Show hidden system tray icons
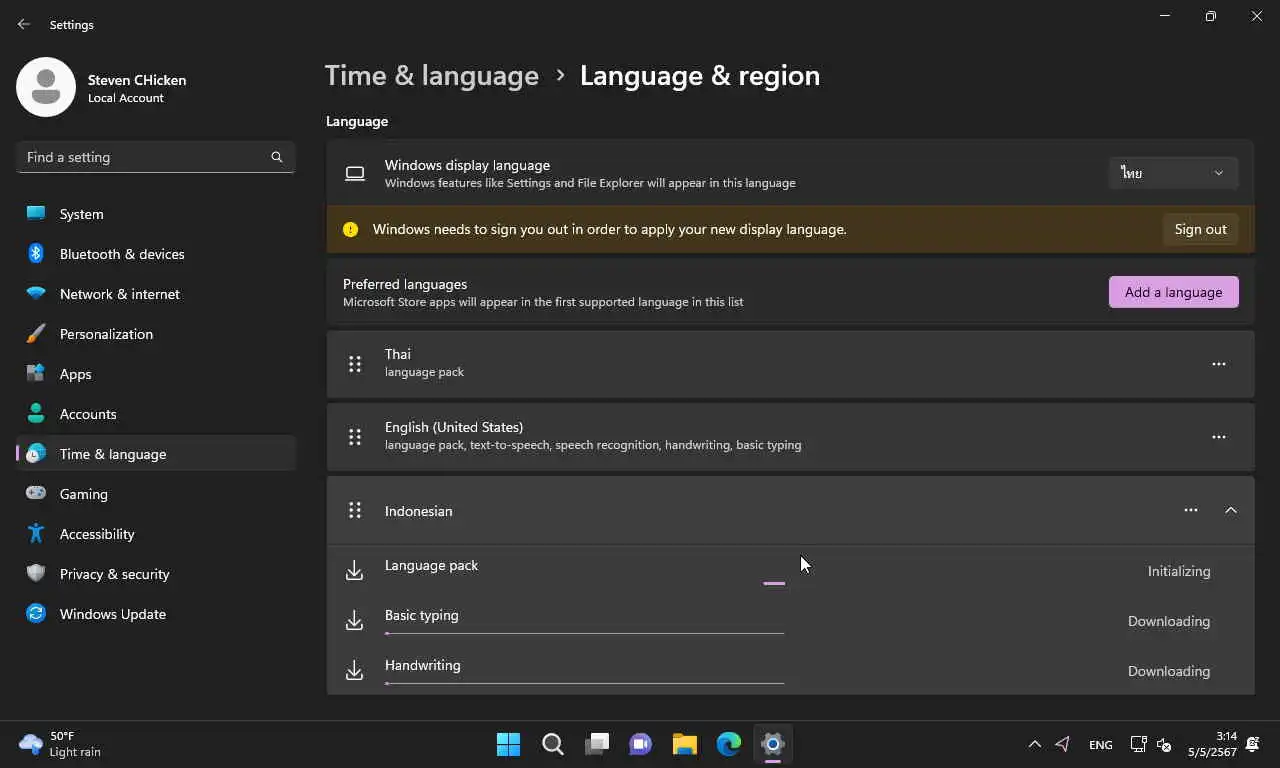 (1035, 744)
